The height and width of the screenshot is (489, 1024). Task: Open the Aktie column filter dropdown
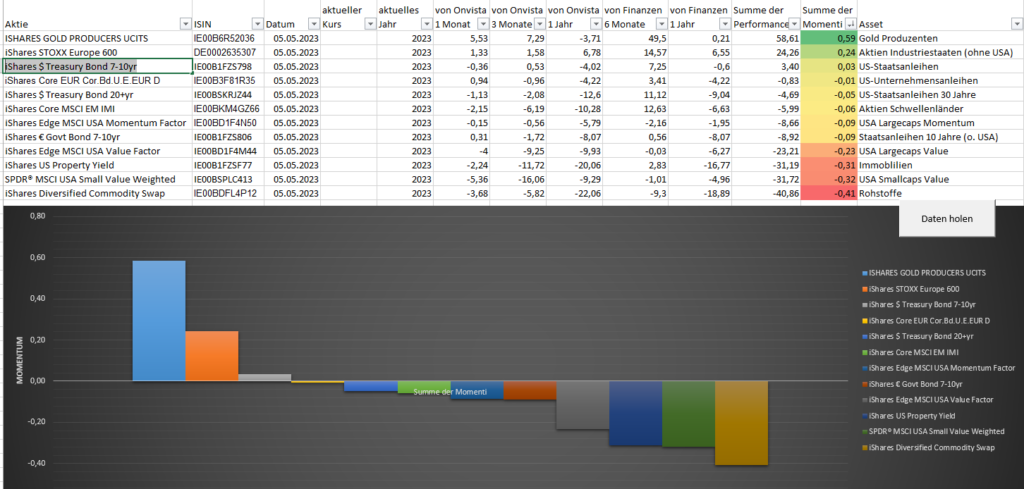(184, 24)
